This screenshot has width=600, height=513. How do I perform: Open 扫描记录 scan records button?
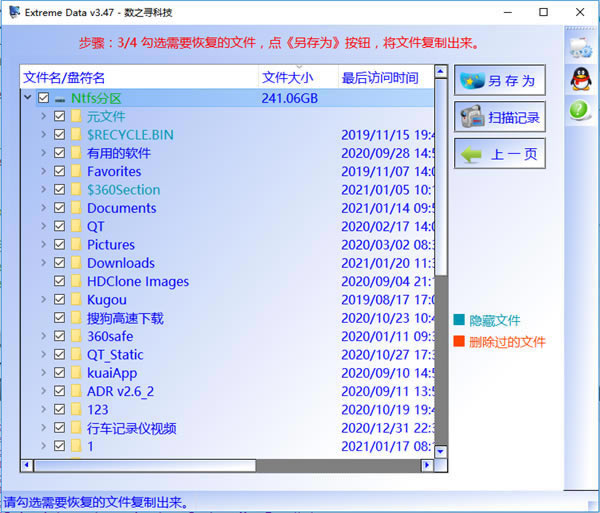tap(500, 117)
